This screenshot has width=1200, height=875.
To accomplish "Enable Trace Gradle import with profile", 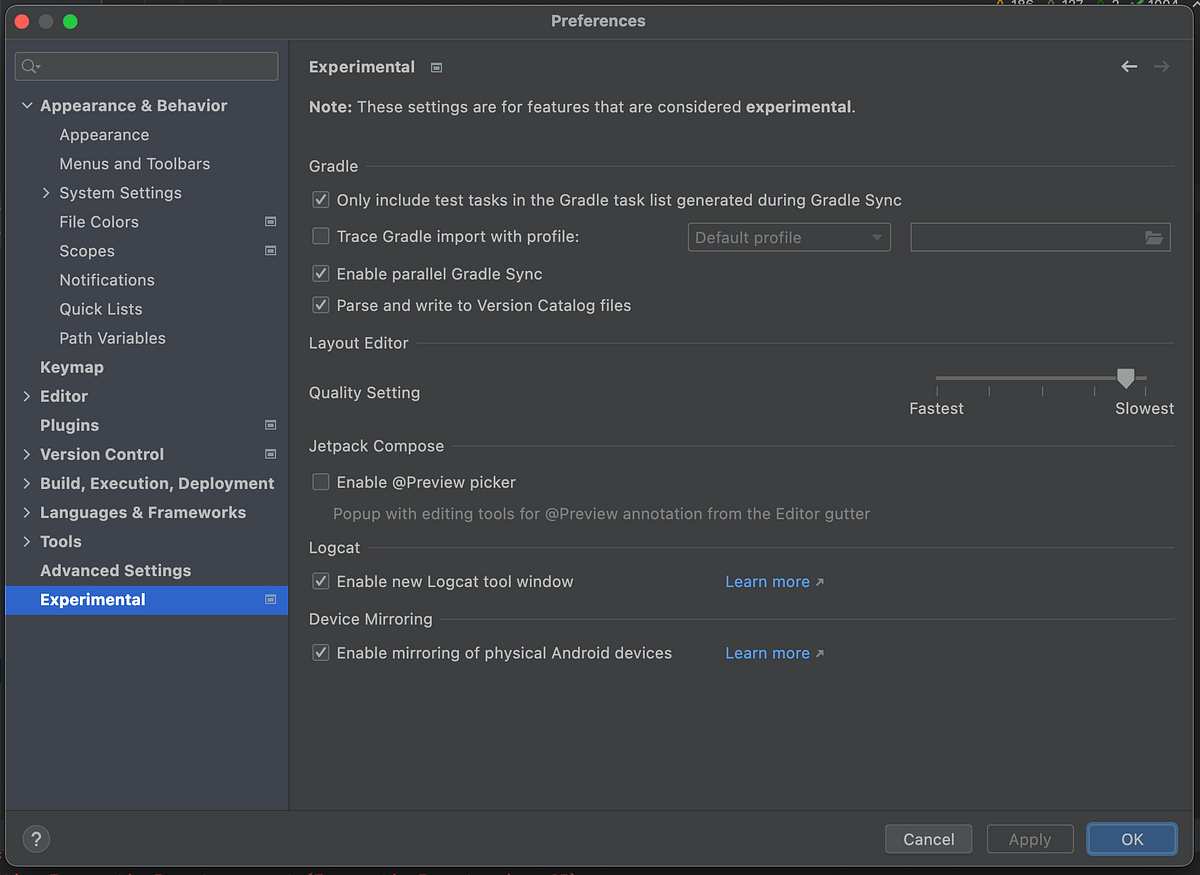I will tap(320, 236).
